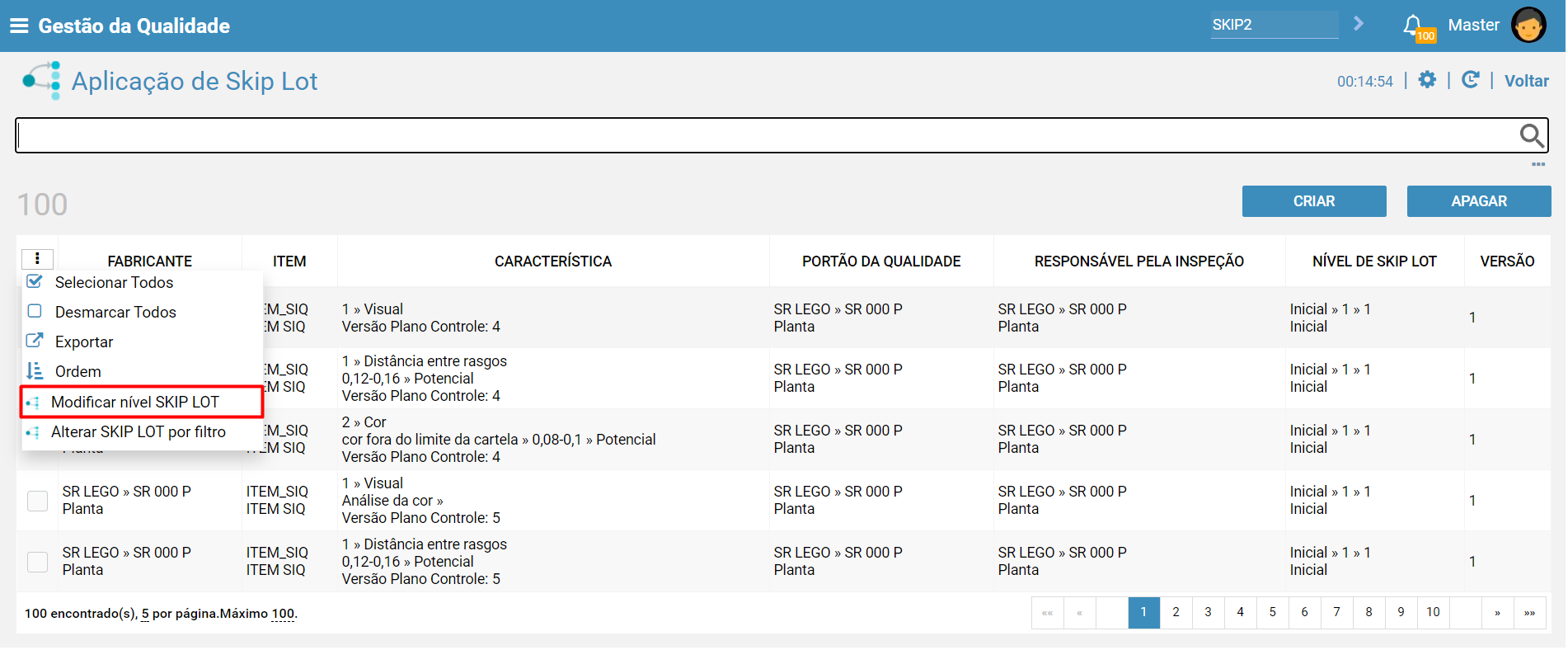Open the settings gear icon
The height and width of the screenshot is (650, 1568).
point(1427,80)
